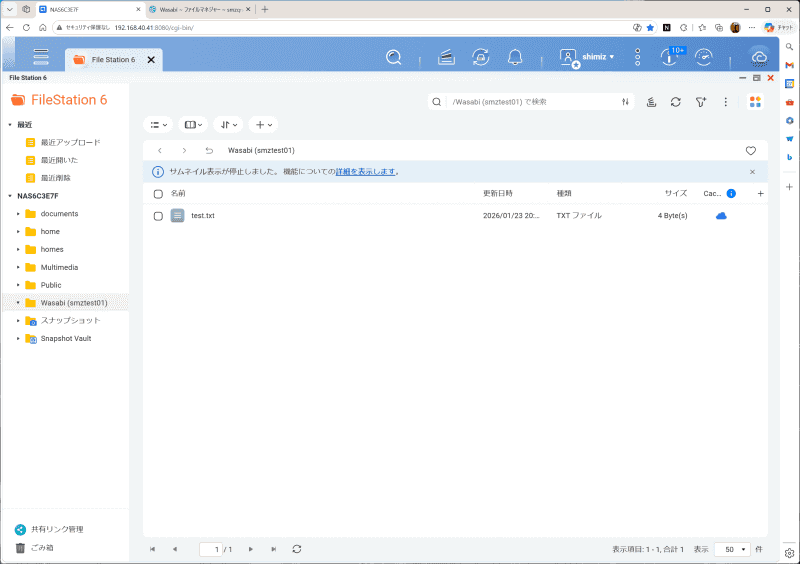The width and height of the screenshot is (800, 564).
Task: Open the home folder in tree
Action: coord(50,232)
